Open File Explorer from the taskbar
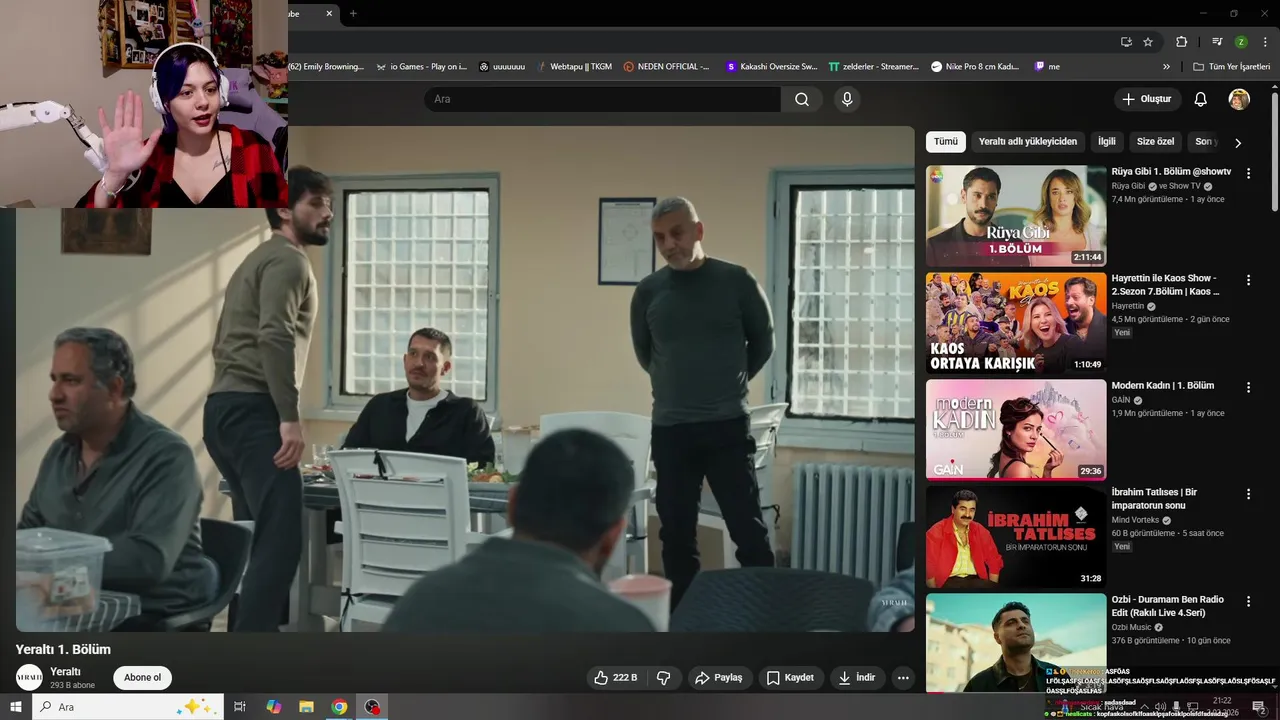 pos(306,707)
